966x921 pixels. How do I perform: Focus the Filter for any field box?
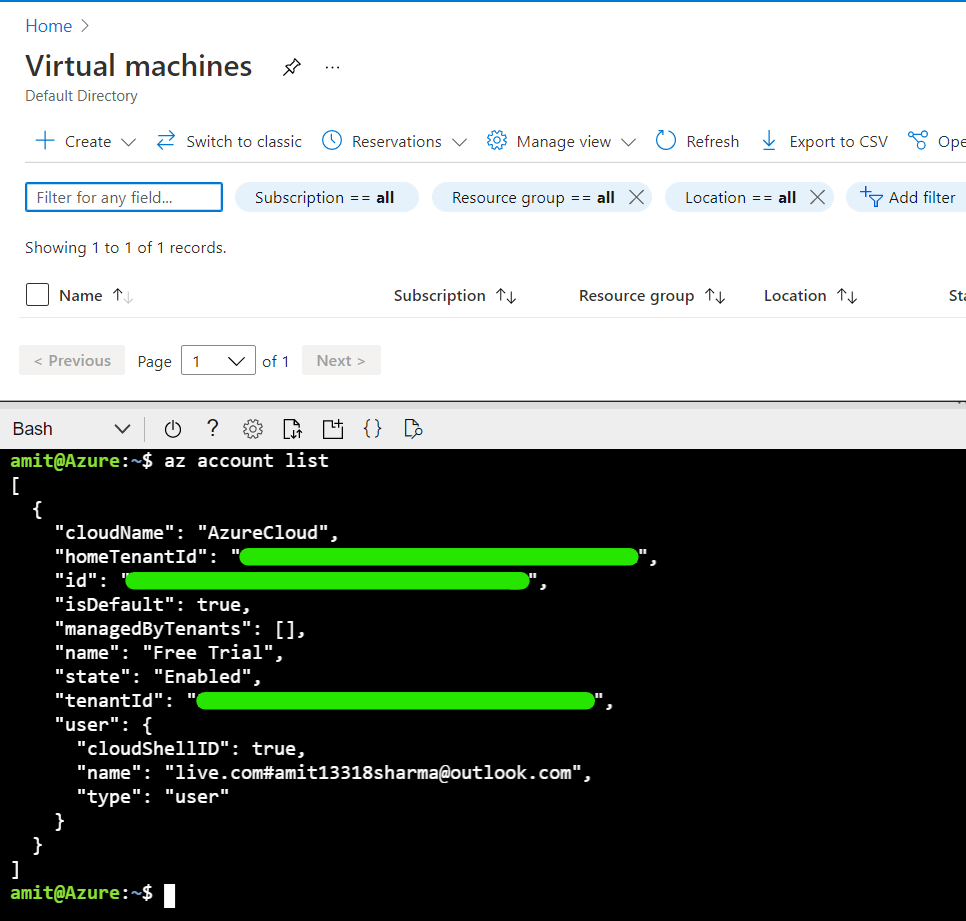tap(124, 197)
